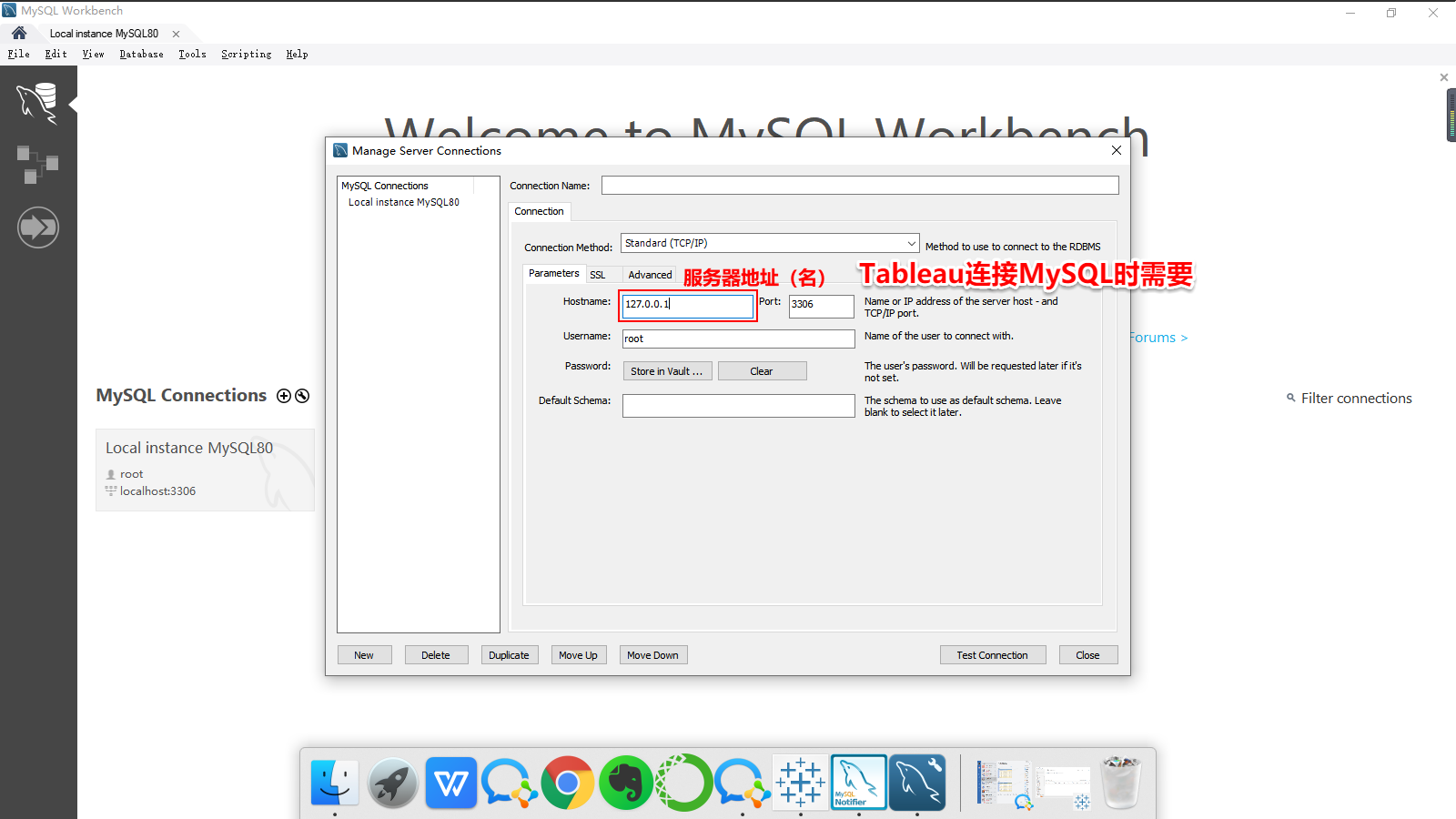The height and width of the screenshot is (819, 1456).
Task: Click the Filter connections magnifier icon
Action: click(x=1290, y=398)
